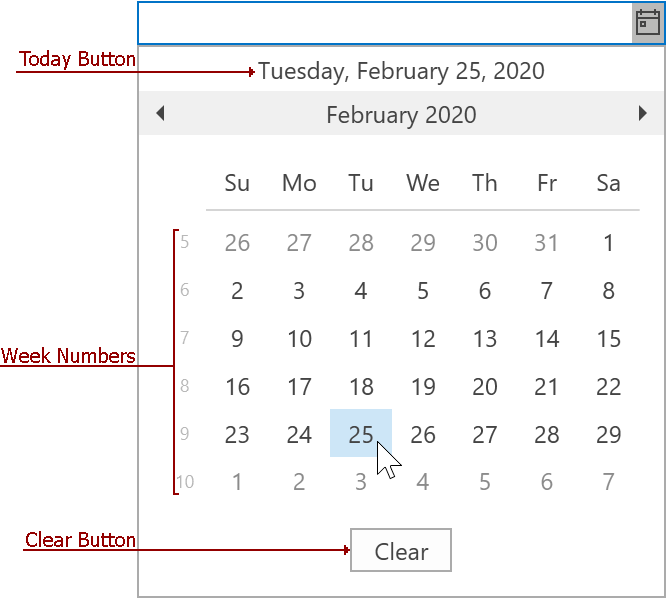Go to the next month using the right arrow

[x=643, y=114]
